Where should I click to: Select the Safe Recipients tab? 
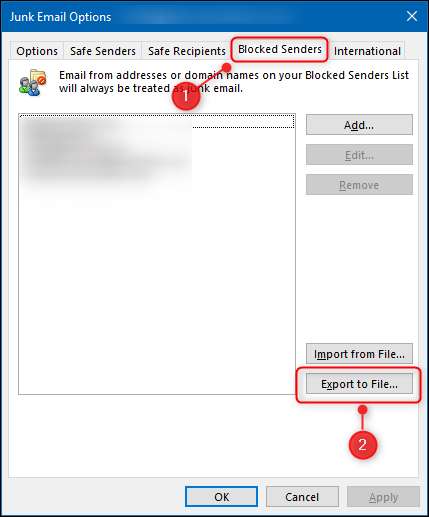click(x=187, y=51)
